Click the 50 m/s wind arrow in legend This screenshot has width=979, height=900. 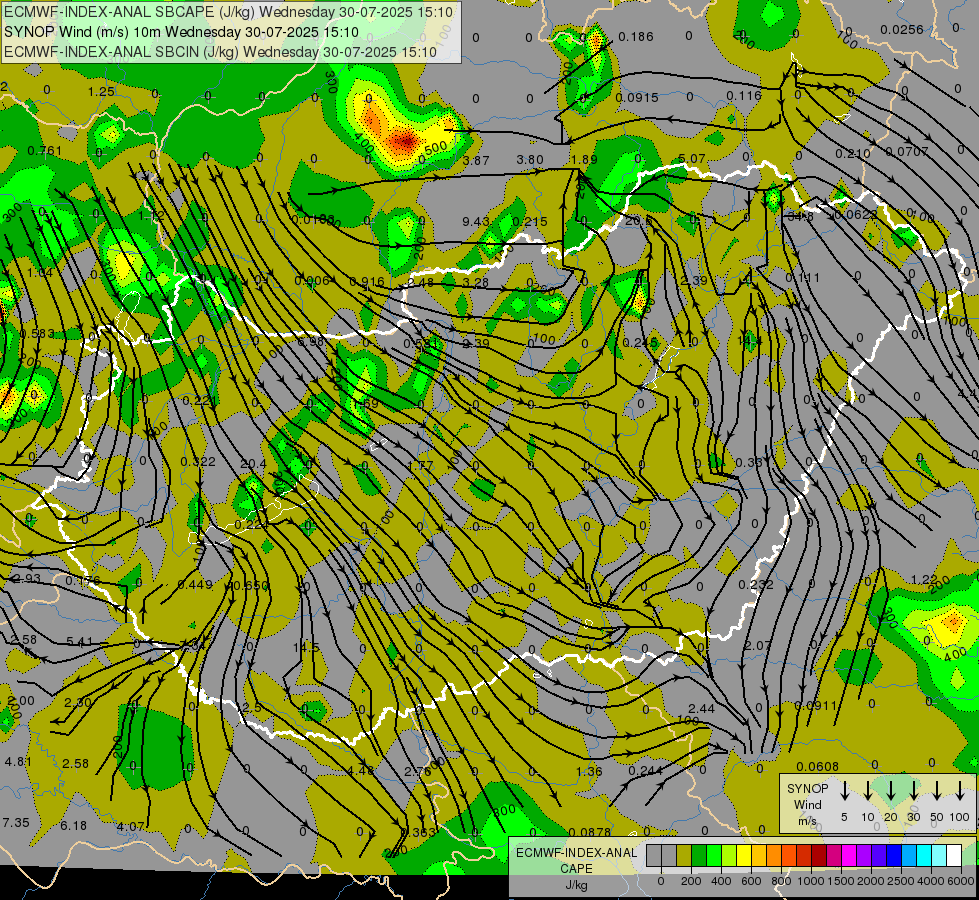pos(937,790)
